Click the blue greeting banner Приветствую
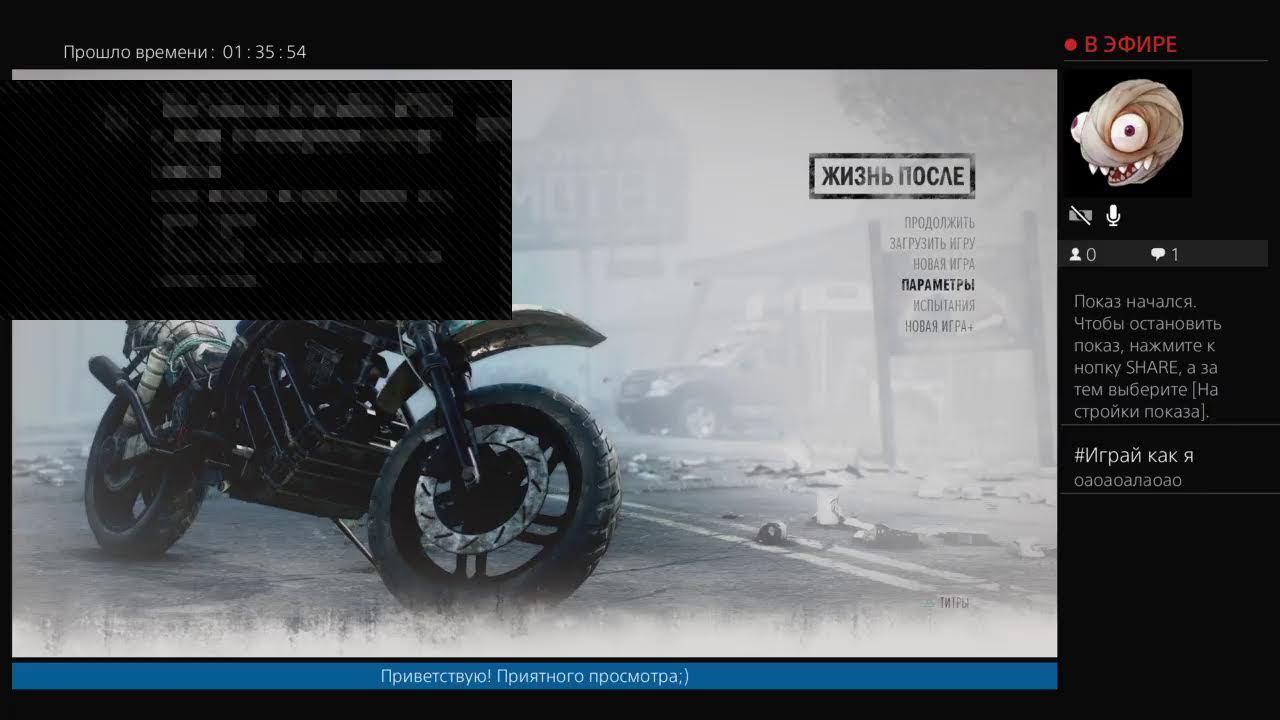The height and width of the screenshot is (720, 1280). 534,676
